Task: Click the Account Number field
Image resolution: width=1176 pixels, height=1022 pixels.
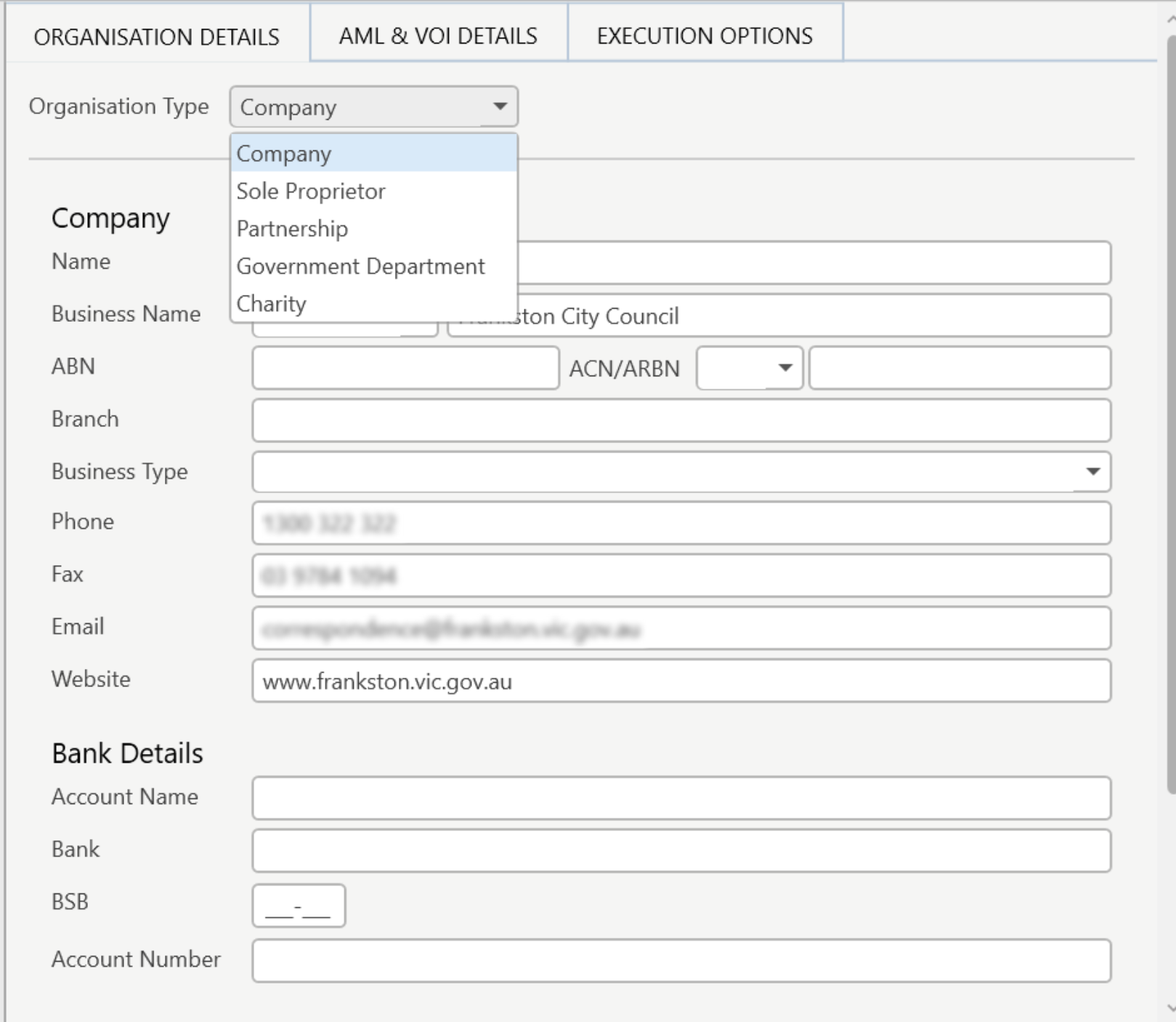Action: (x=681, y=960)
